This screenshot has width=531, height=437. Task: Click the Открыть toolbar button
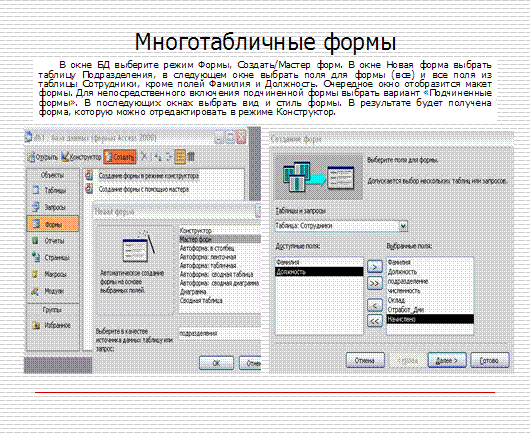(42, 157)
